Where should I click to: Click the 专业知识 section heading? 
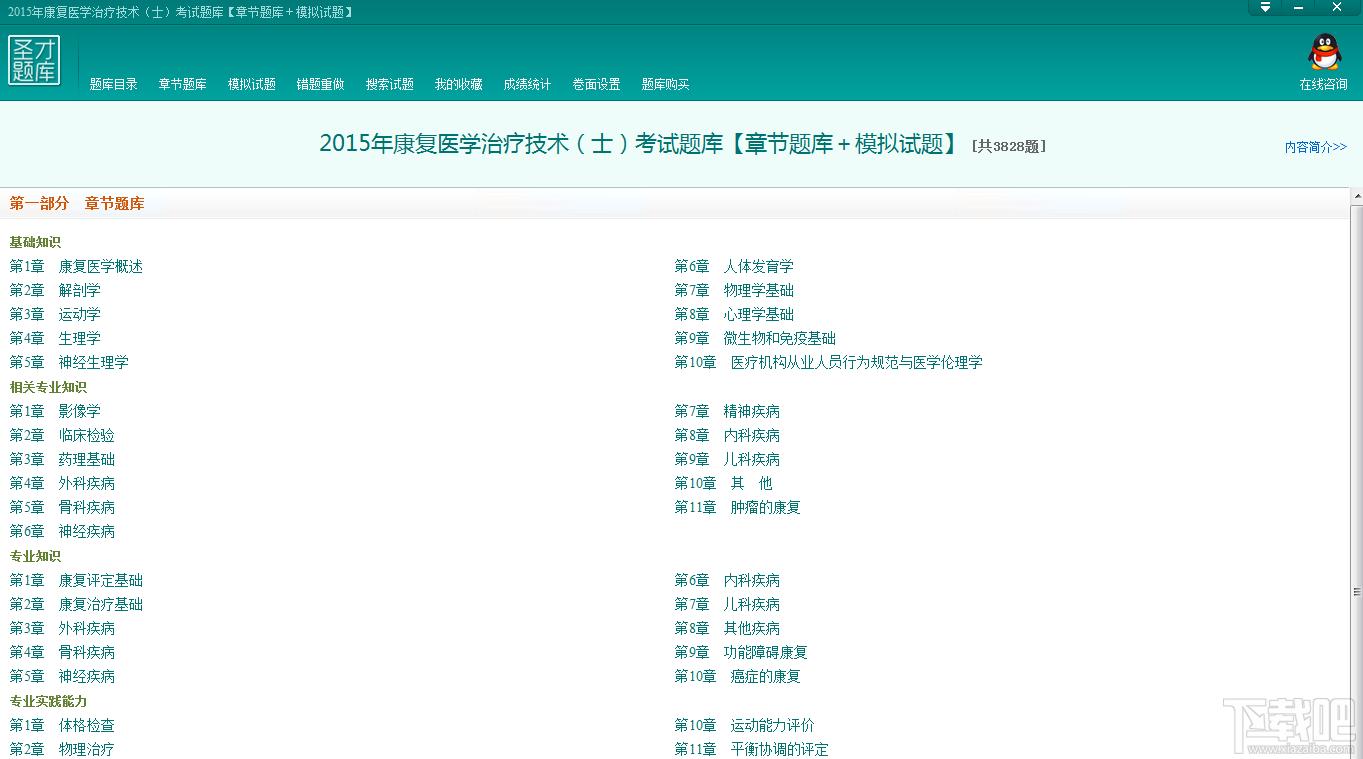tap(35, 556)
